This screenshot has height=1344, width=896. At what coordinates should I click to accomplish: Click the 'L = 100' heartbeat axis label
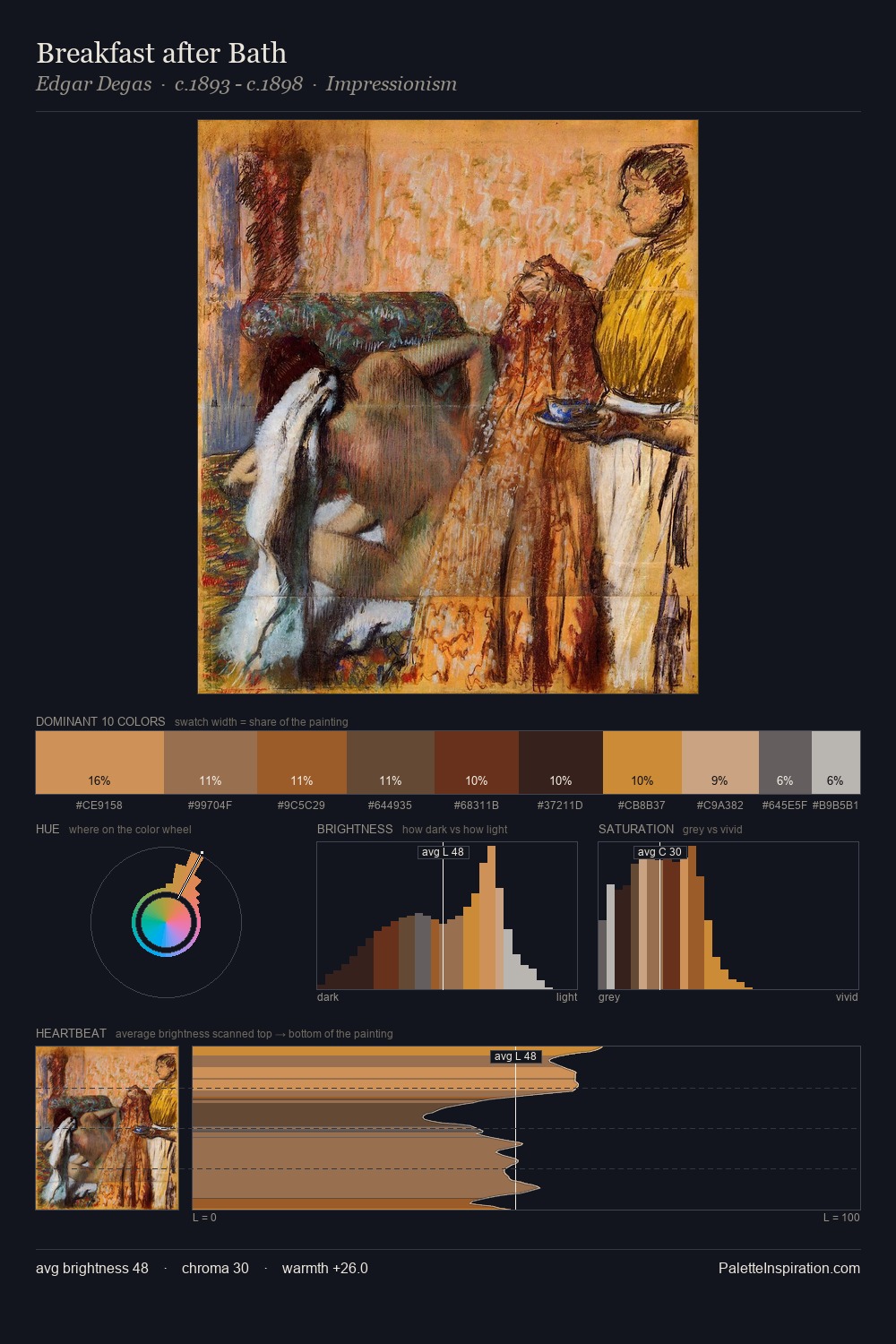tap(841, 1218)
